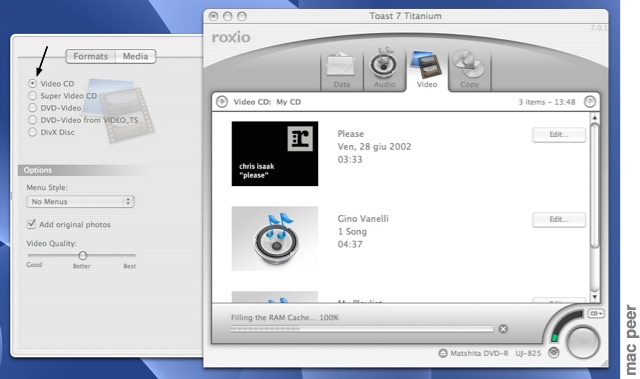Uncheck Add original photos checkbox

(x=31, y=224)
